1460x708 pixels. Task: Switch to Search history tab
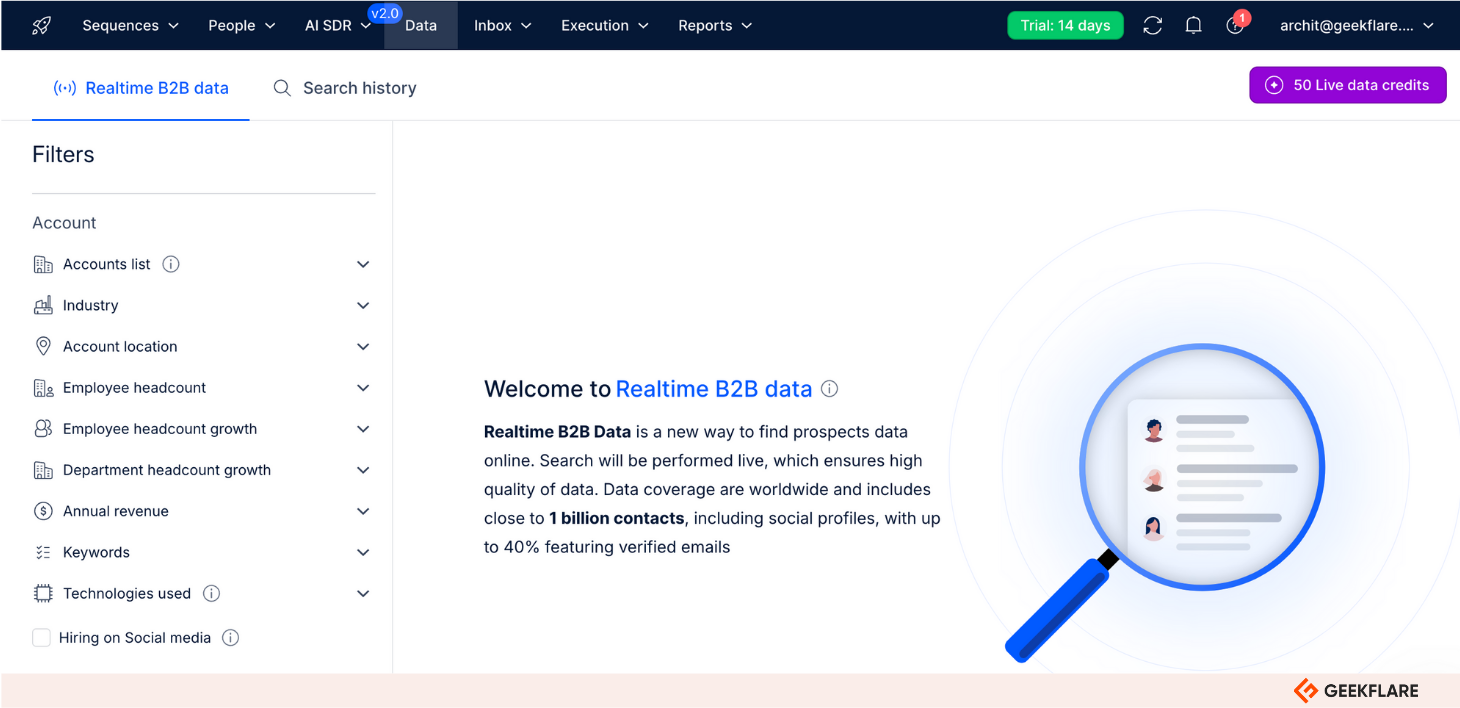[345, 88]
